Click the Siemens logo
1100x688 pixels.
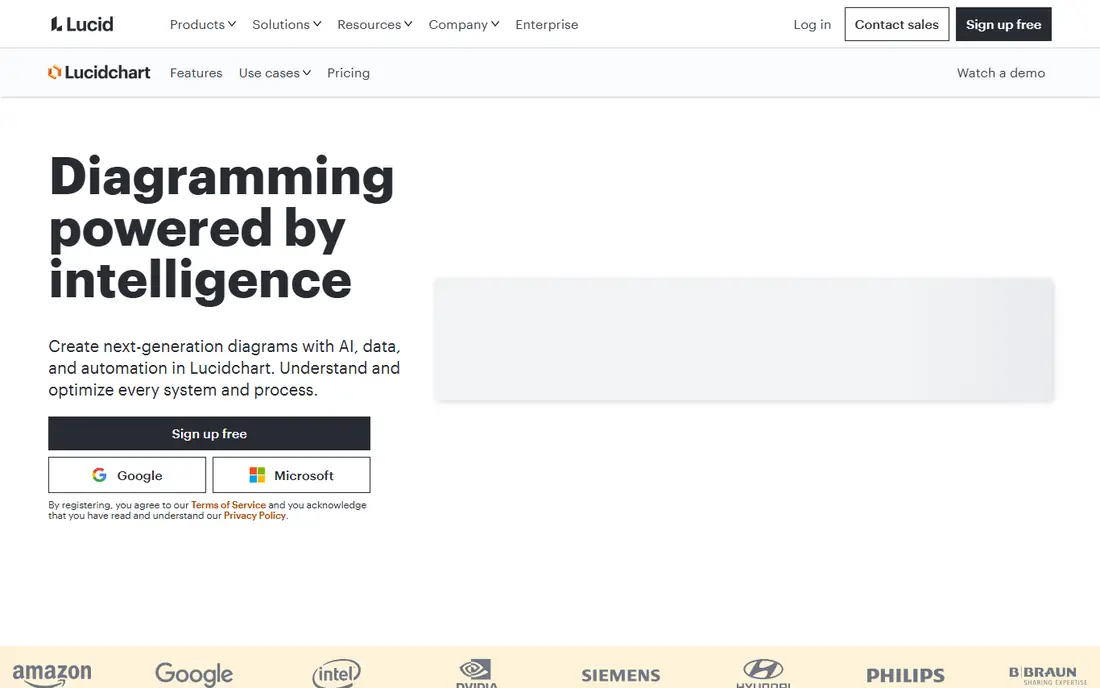(x=620, y=675)
